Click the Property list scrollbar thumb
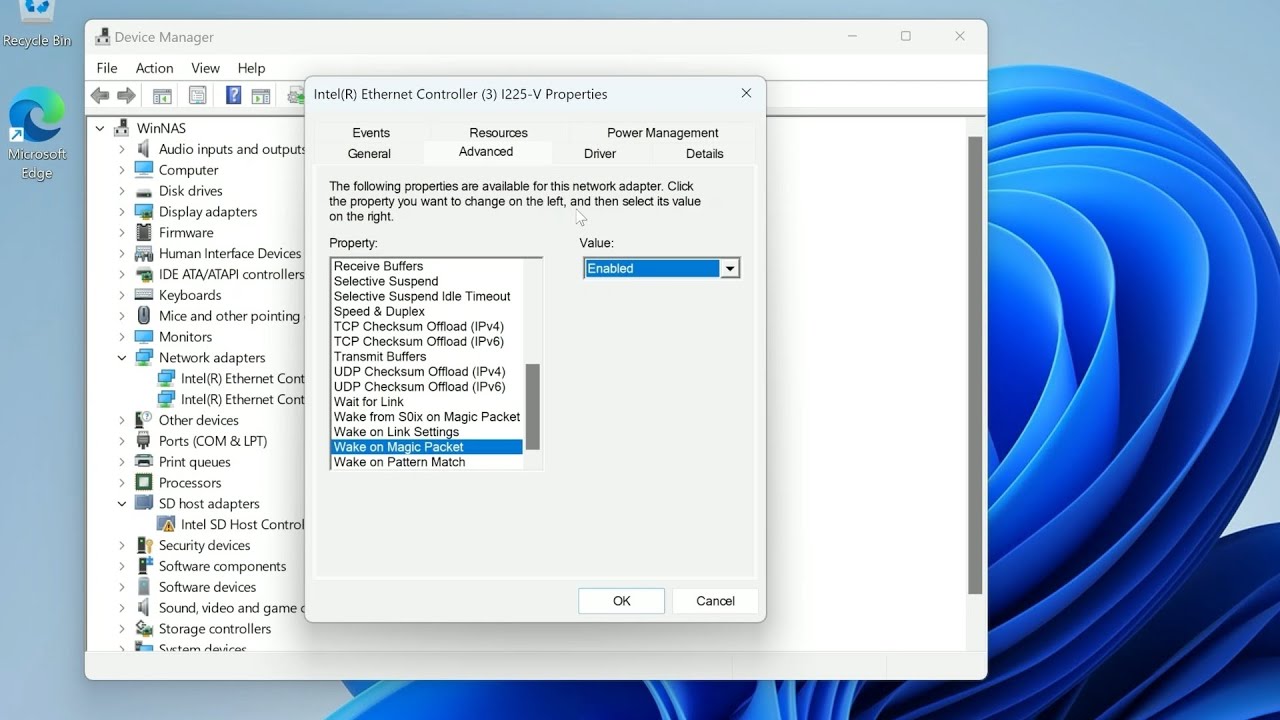 pos(533,407)
